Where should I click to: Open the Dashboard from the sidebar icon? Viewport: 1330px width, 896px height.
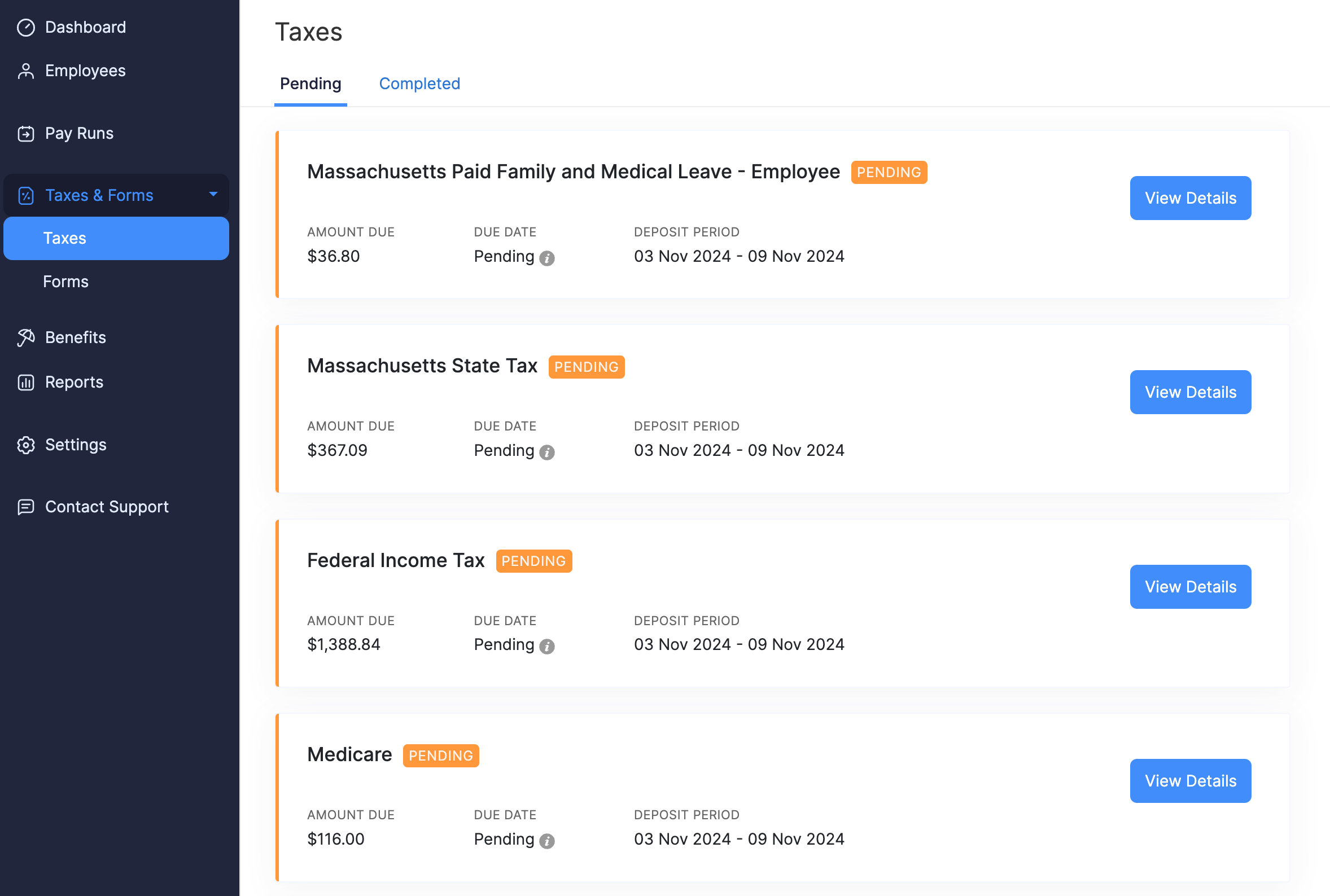click(26, 27)
